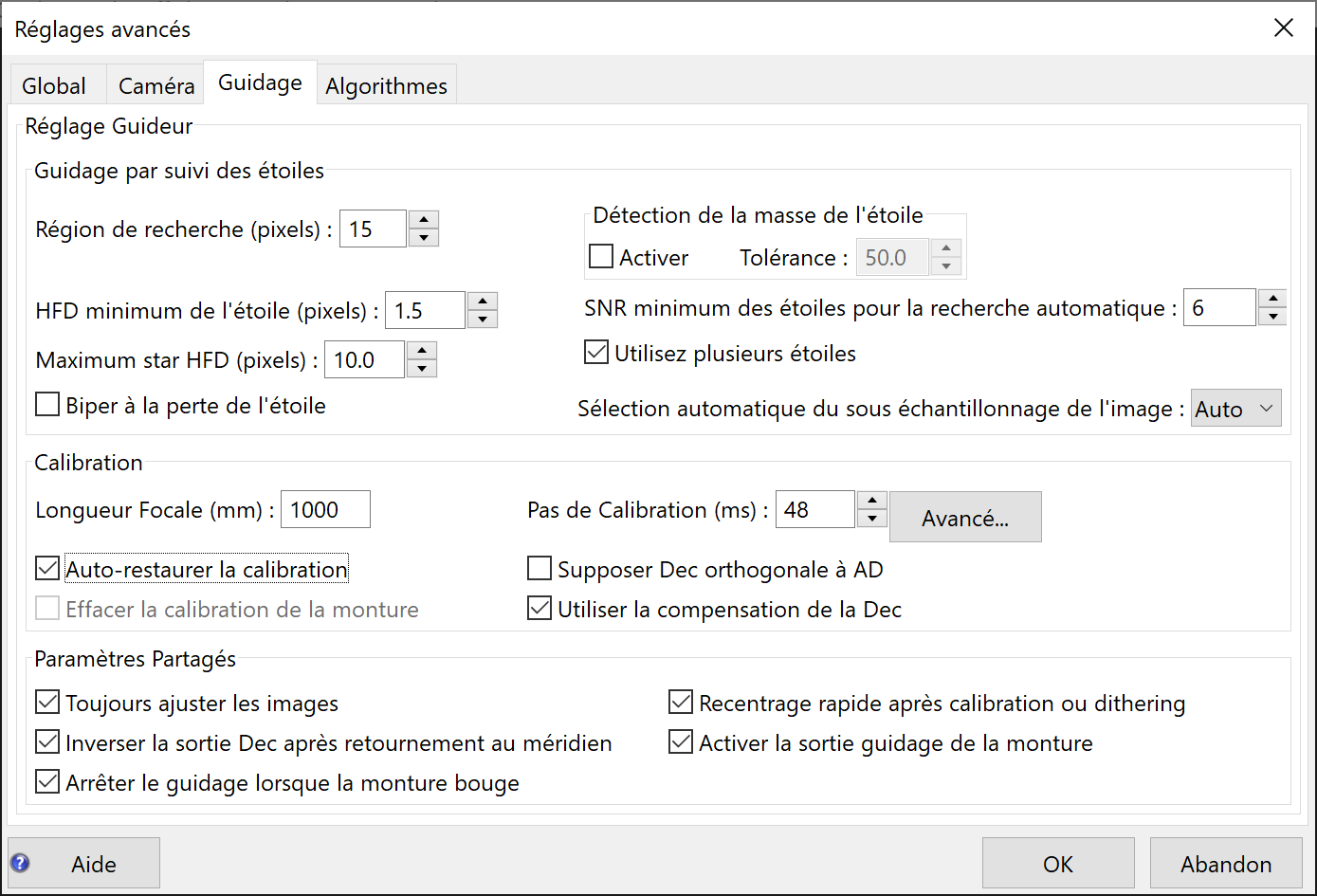Image resolution: width=1317 pixels, height=896 pixels.
Task: Enable Biper à la perte de l'étoile
Action: pos(47,406)
